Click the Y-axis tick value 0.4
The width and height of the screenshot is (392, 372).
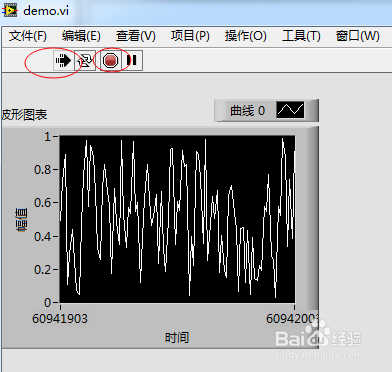[43, 236]
